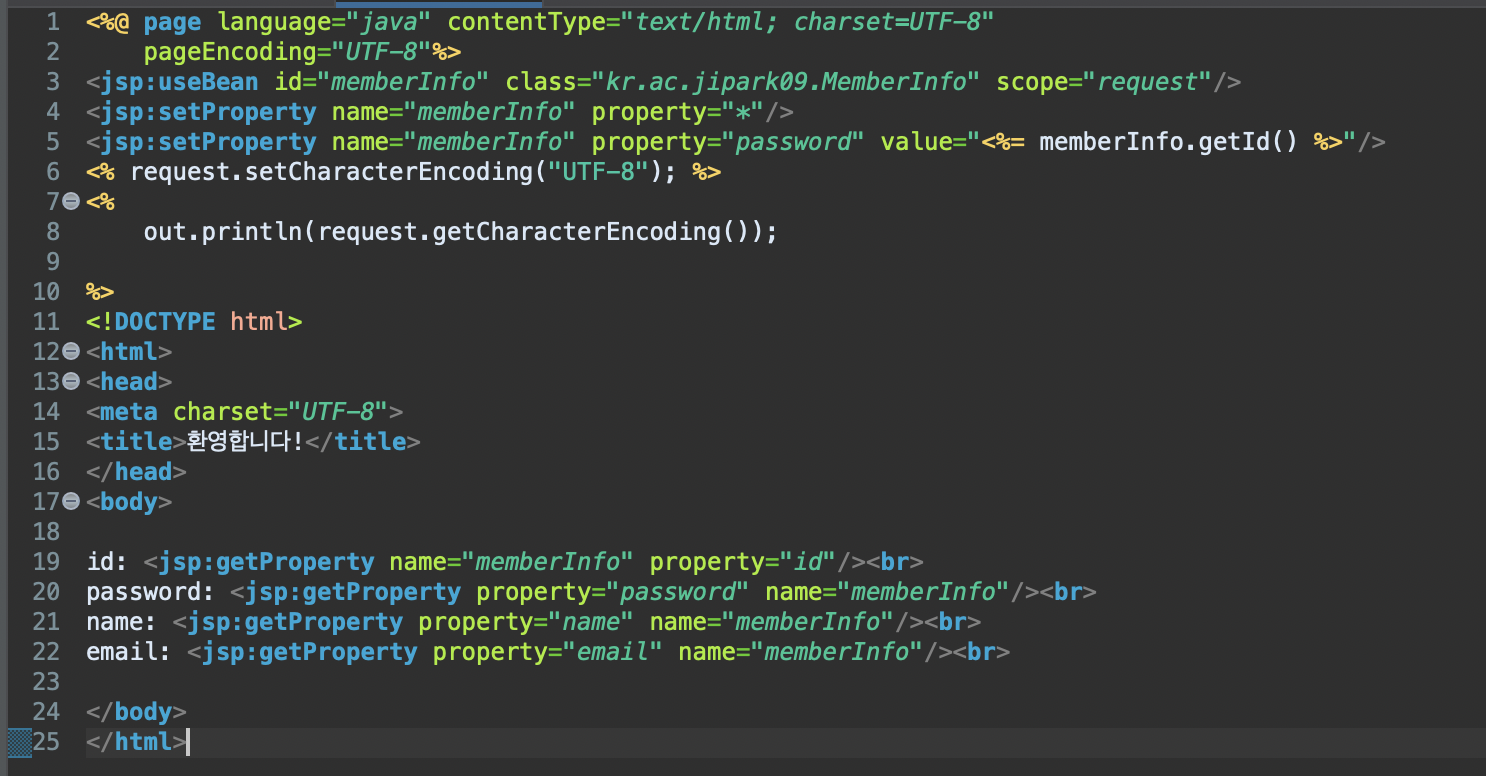Click line number 1 in the gutter

click(x=53, y=21)
